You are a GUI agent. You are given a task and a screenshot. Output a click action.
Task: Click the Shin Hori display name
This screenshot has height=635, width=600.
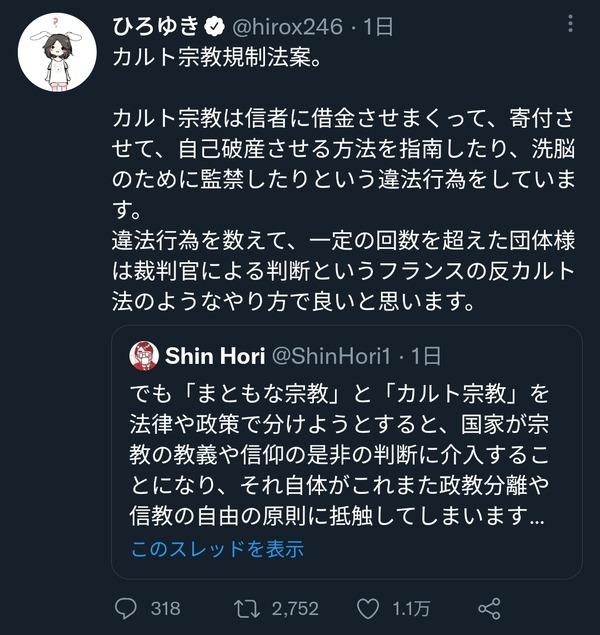(x=215, y=356)
